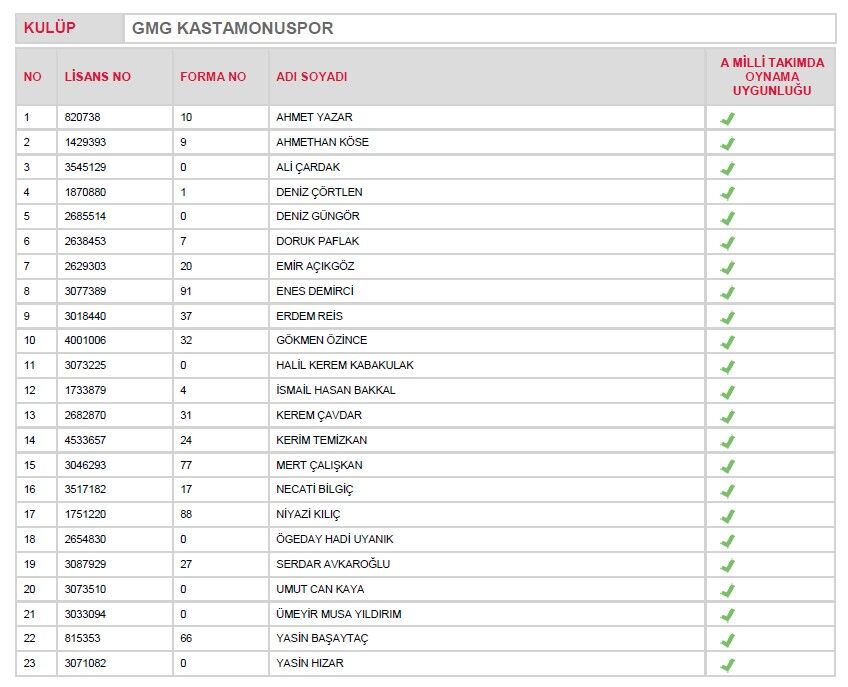Click the GMG KASTAMONUSPOR club name
The width and height of the screenshot is (848, 687).
pyautogui.click(x=233, y=28)
